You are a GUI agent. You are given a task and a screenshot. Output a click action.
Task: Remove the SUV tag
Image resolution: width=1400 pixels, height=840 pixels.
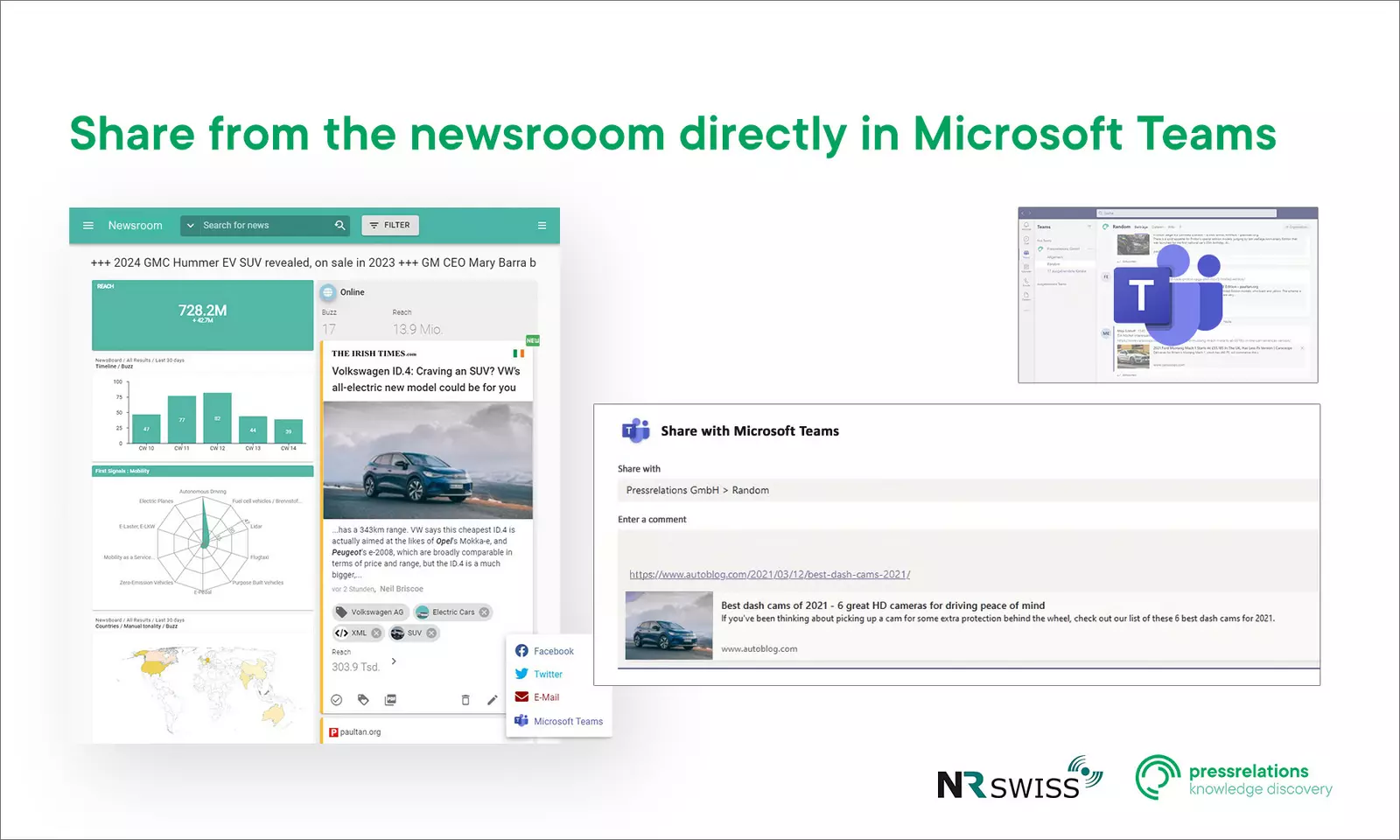point(431,633)
